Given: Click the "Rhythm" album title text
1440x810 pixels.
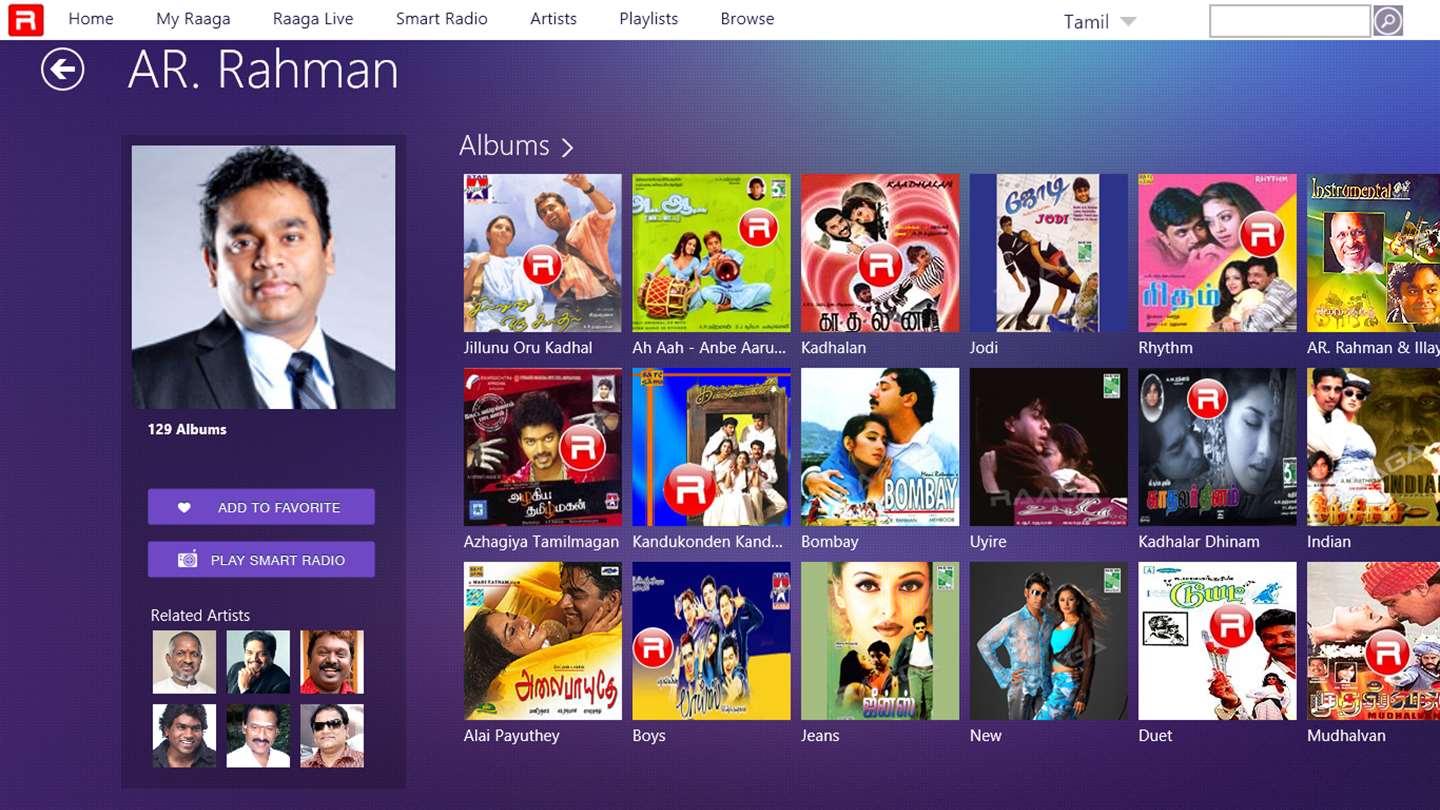Looking at the screenshot, I should pos(1166,348).
